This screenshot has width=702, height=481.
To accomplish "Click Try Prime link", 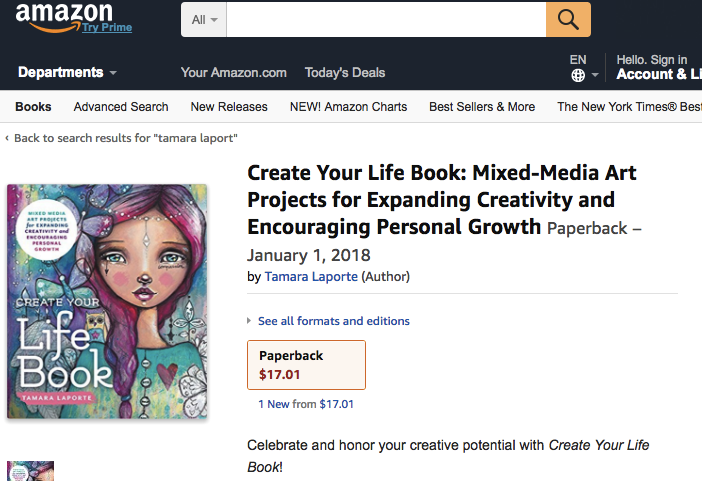I will tap(107, 28).
